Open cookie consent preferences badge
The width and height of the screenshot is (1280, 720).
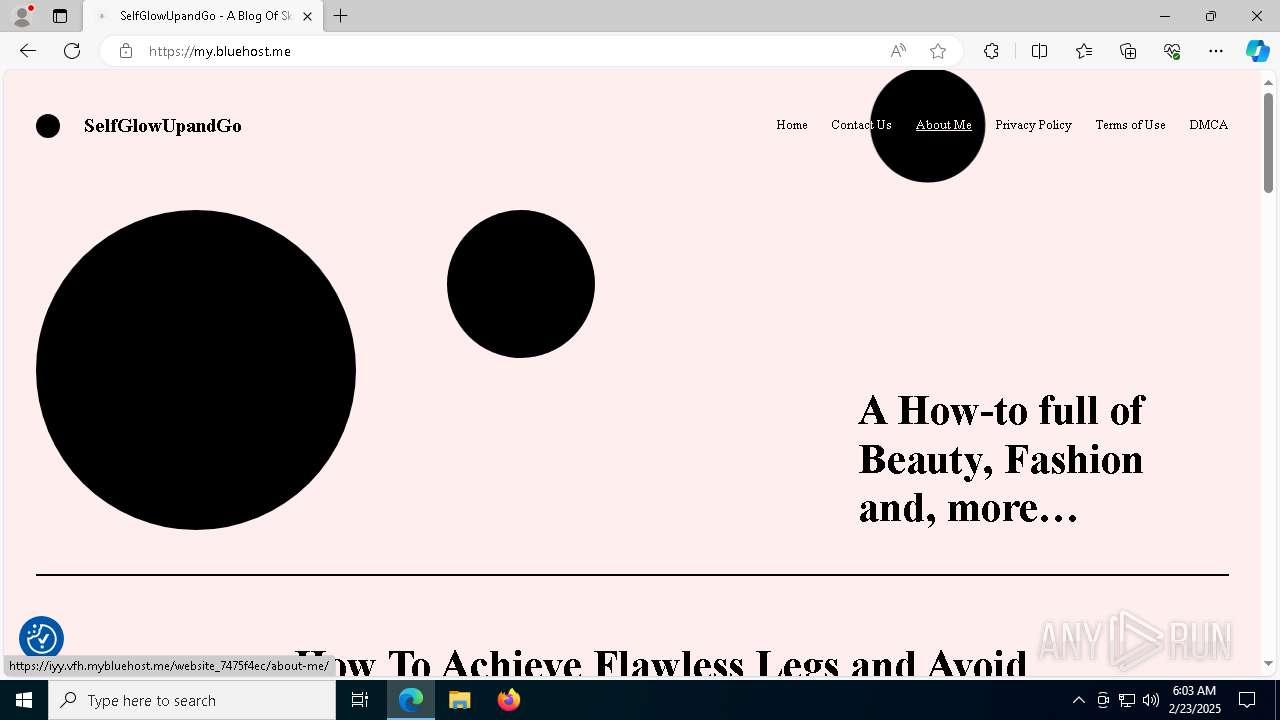[x=42, y=638]
